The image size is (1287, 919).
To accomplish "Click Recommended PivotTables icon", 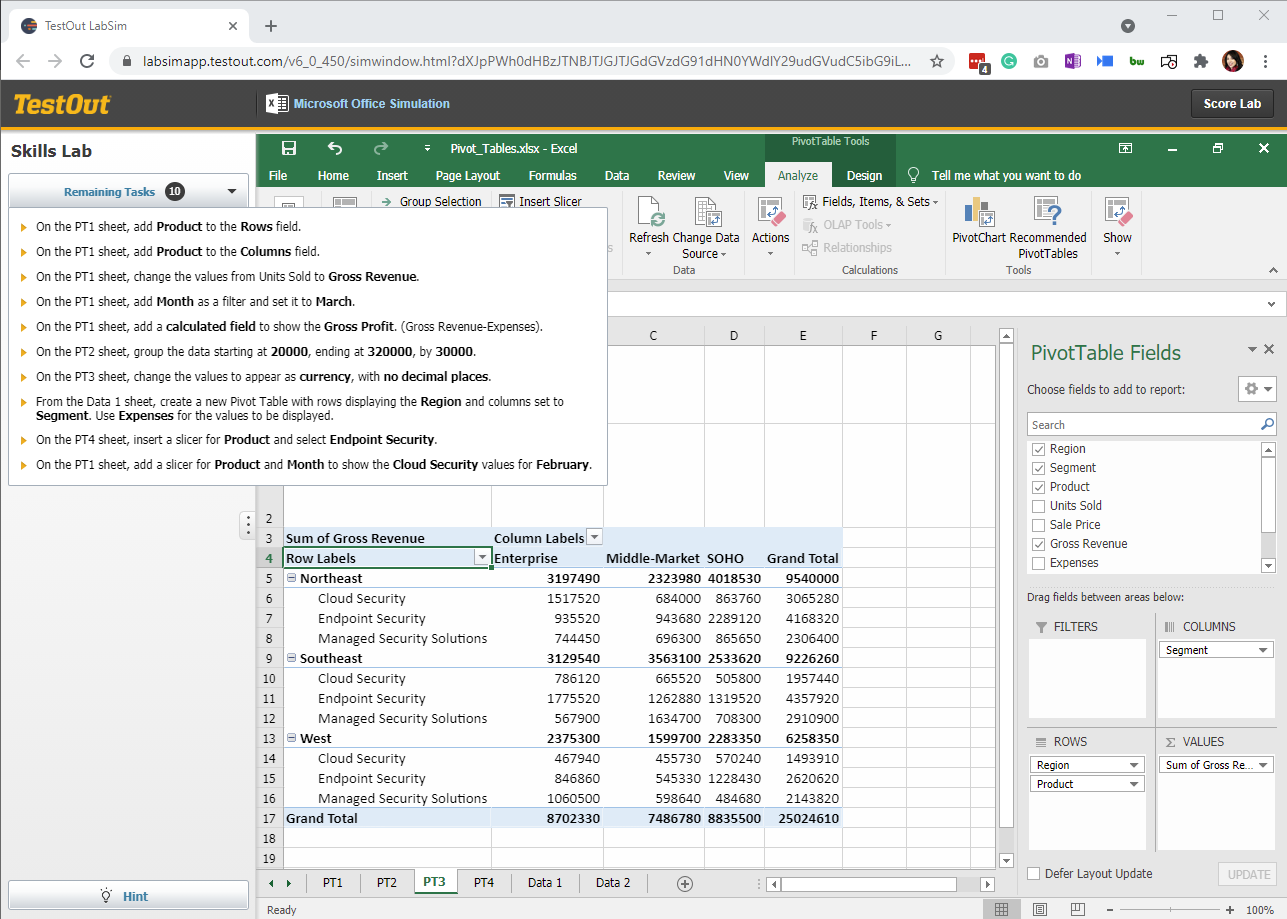I will tap(1047, 211).
